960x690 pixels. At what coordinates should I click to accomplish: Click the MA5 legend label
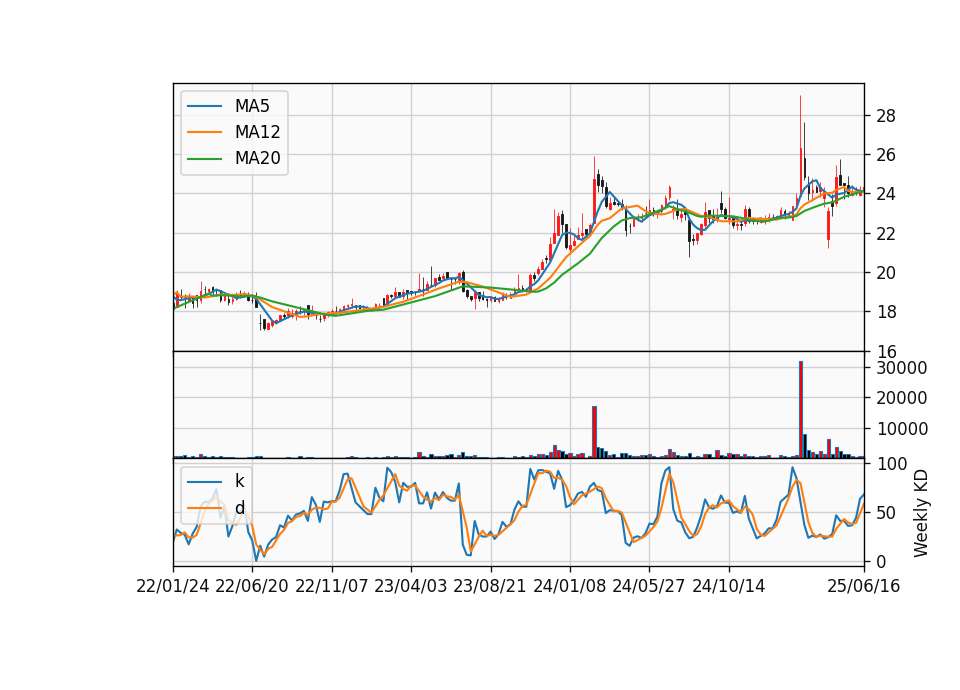pos(252,106)
